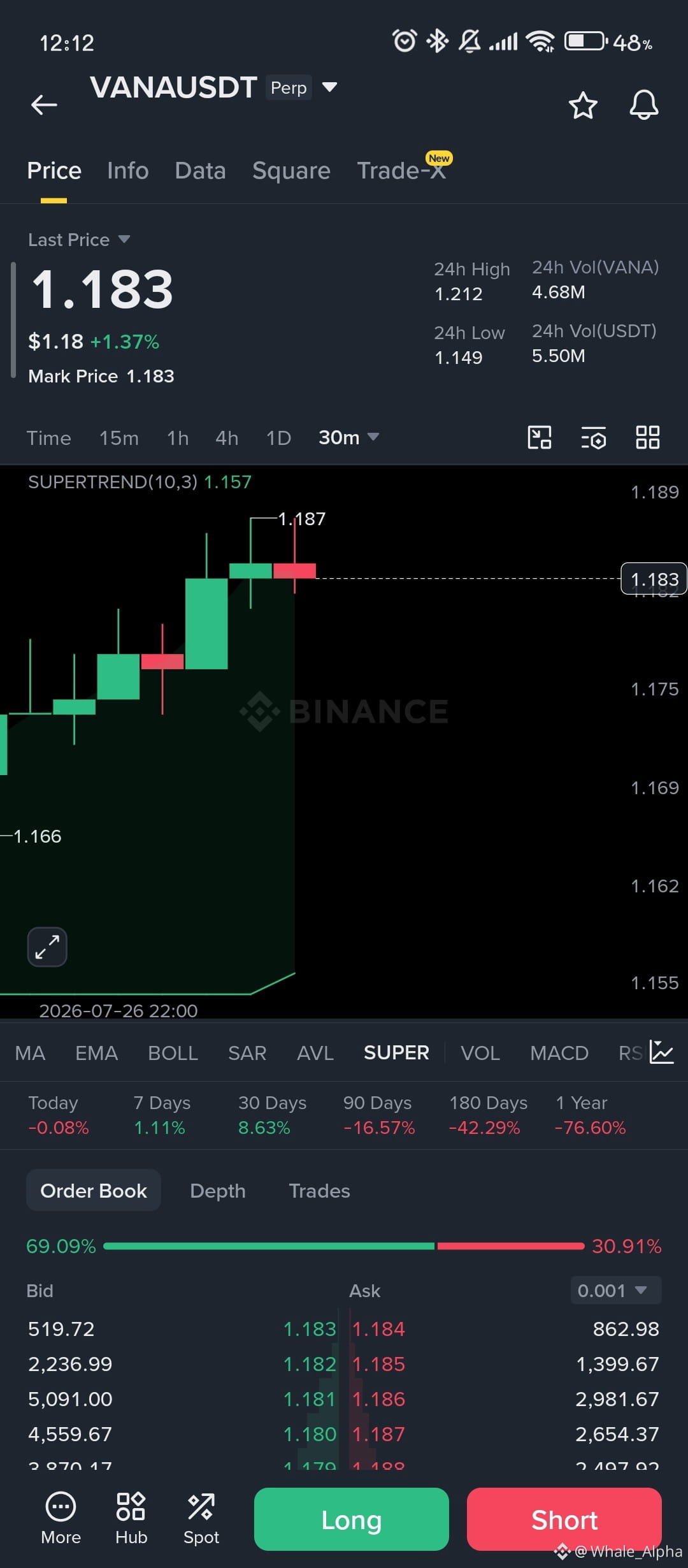Open the chart drawing tools icon
Screen dimensions: 688x1568
click(x=540, y=437)
